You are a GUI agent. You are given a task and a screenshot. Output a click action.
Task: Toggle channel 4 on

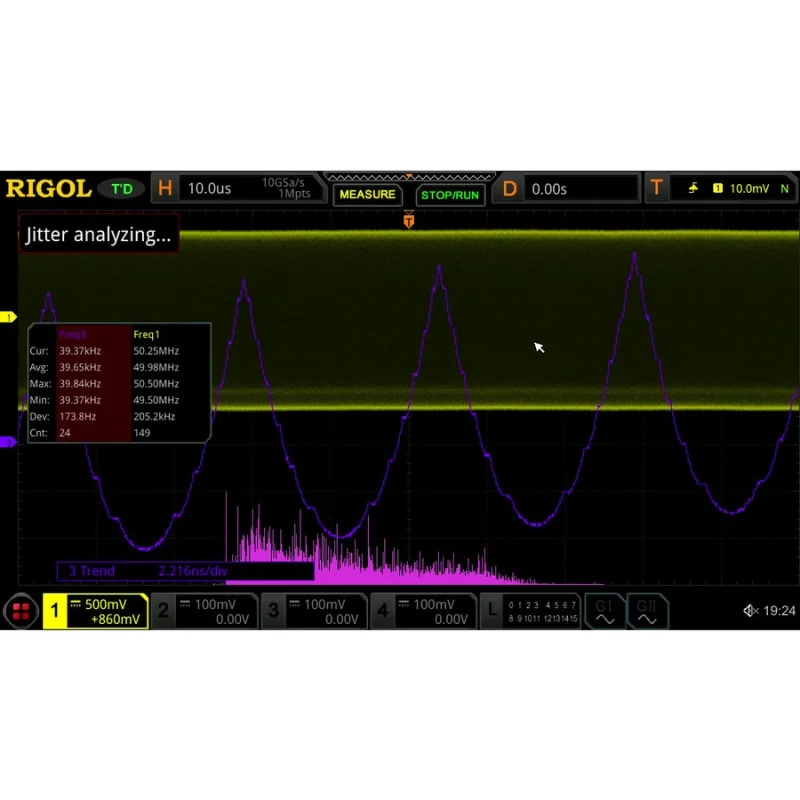(383, 611)
